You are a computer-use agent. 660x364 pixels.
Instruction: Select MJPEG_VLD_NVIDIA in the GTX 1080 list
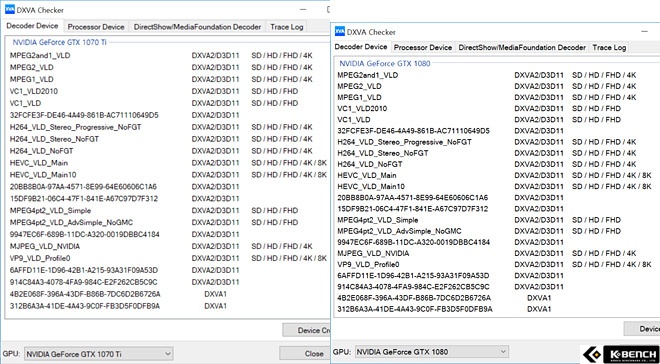(x=495, y=253)
